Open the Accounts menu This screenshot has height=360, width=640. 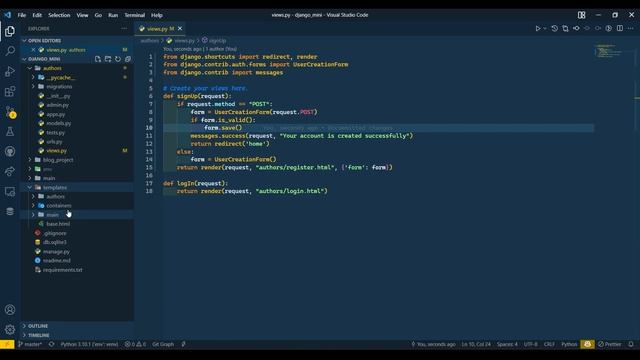(10, 310)
